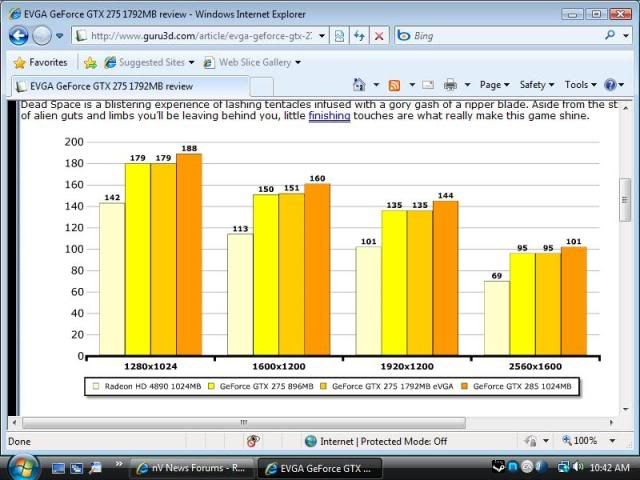This screenshot has width=640, height=480.
Task: Open the Safety menu
Action: tap(537, 85)
